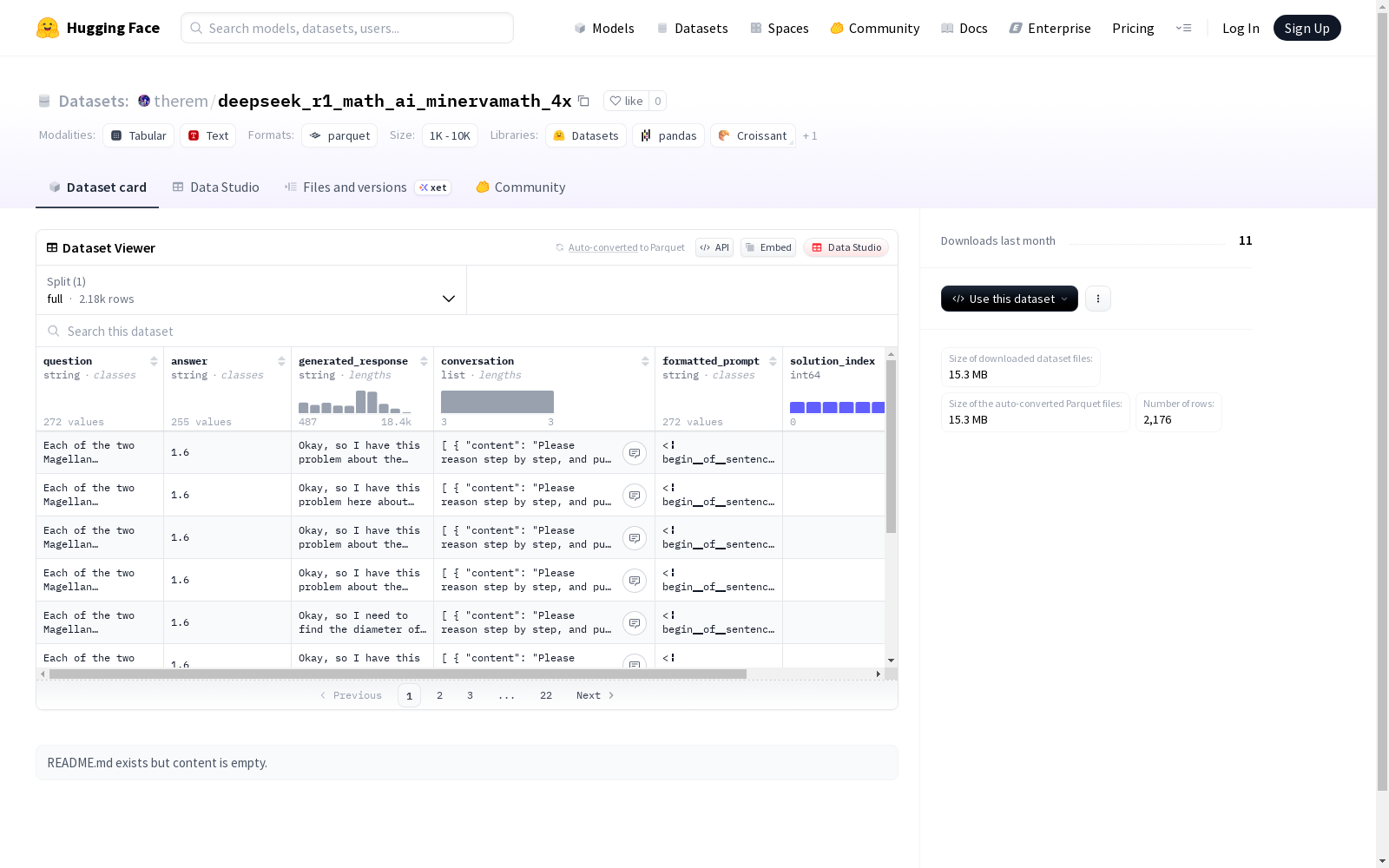Open conversation viewer icon in fourth row

coord(635,581)
